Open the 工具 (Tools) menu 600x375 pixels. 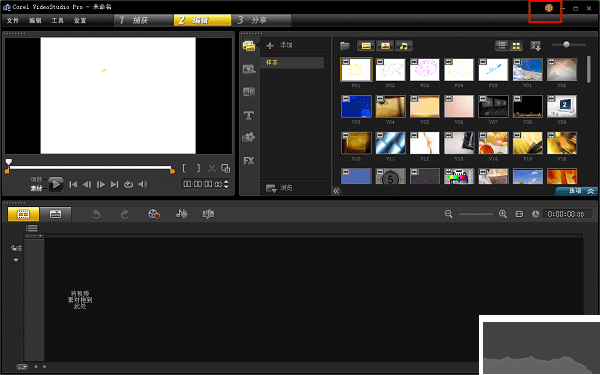(x=57, y=21)
